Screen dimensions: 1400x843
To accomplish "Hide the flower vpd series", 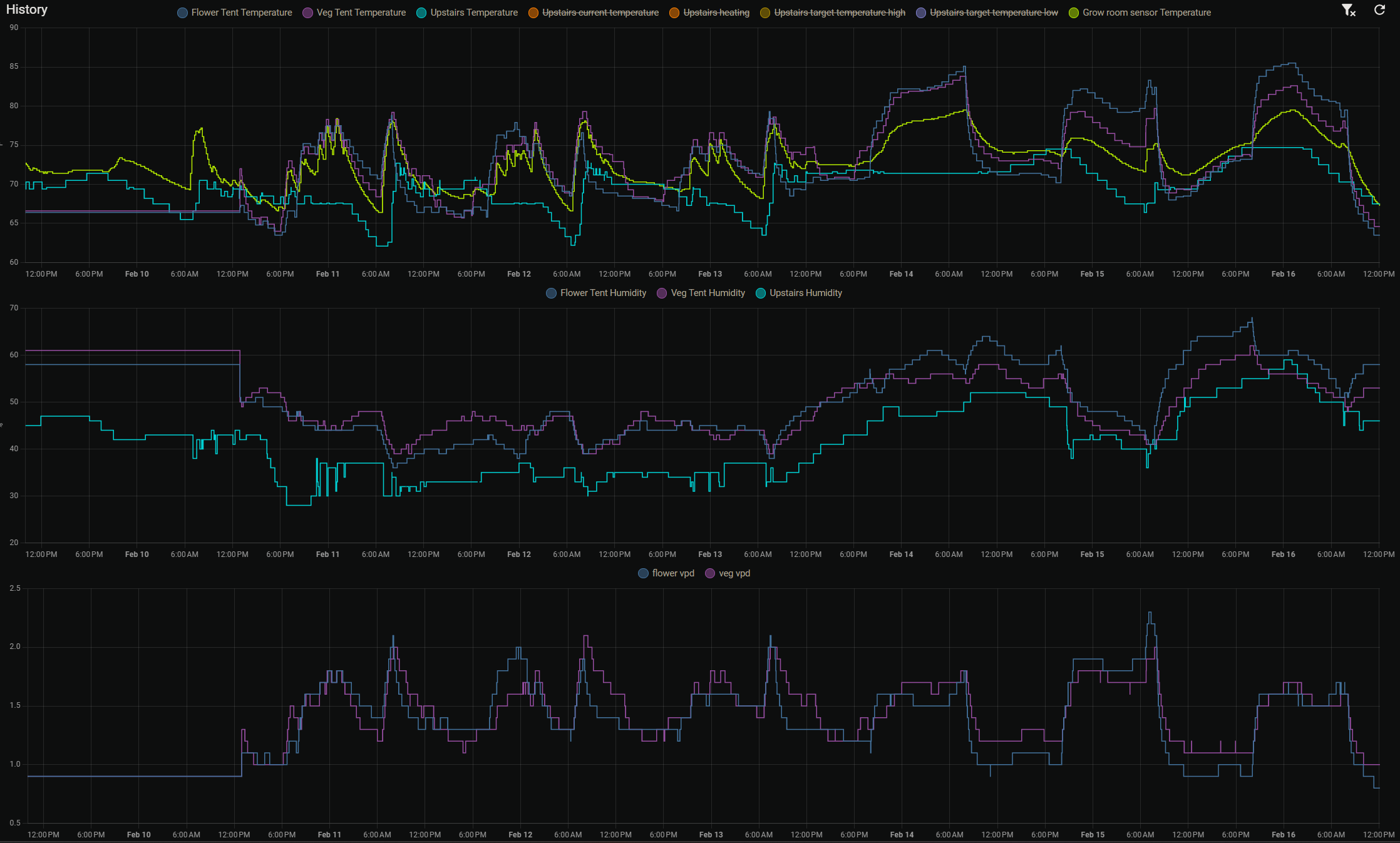I will pyautogui.click(x=672, y=573).
